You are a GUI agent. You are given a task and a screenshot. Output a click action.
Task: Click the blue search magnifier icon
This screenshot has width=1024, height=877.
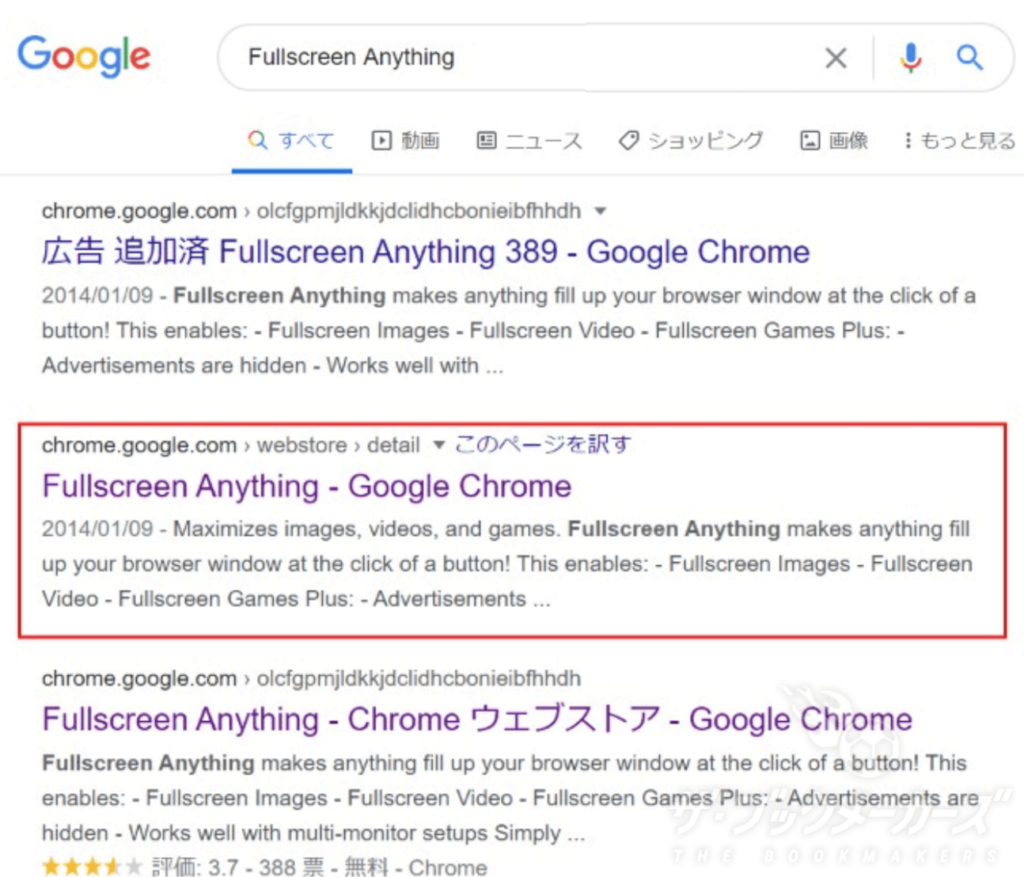point(970,57)
